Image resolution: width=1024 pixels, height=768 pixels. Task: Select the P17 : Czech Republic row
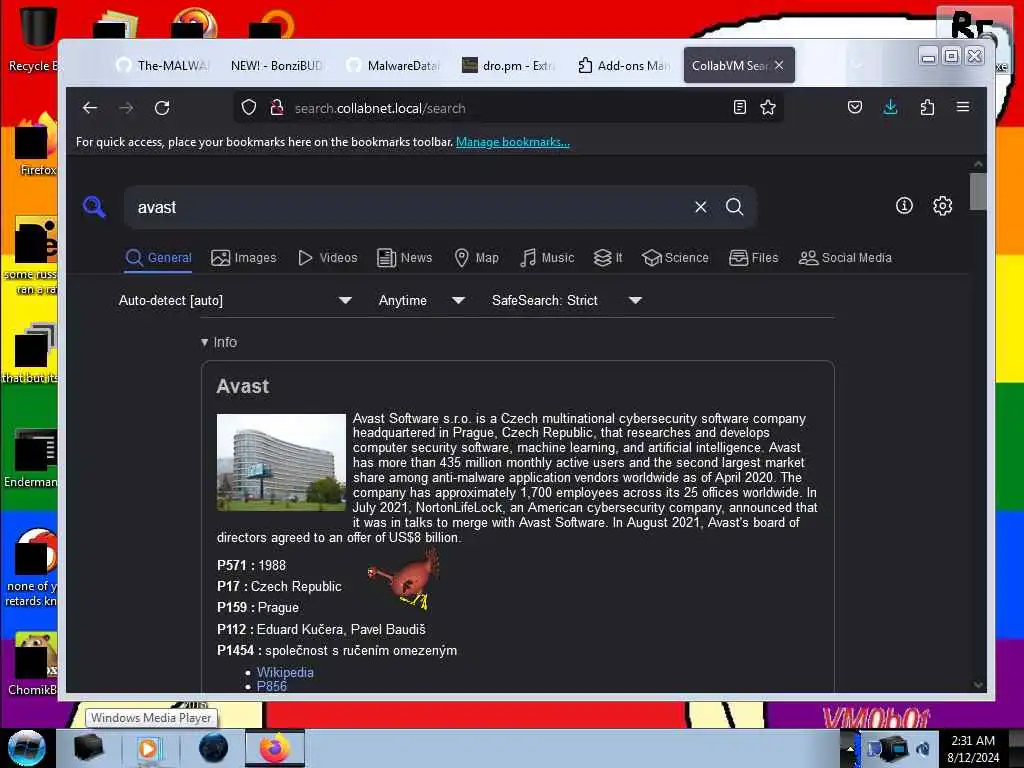[279, 586]
